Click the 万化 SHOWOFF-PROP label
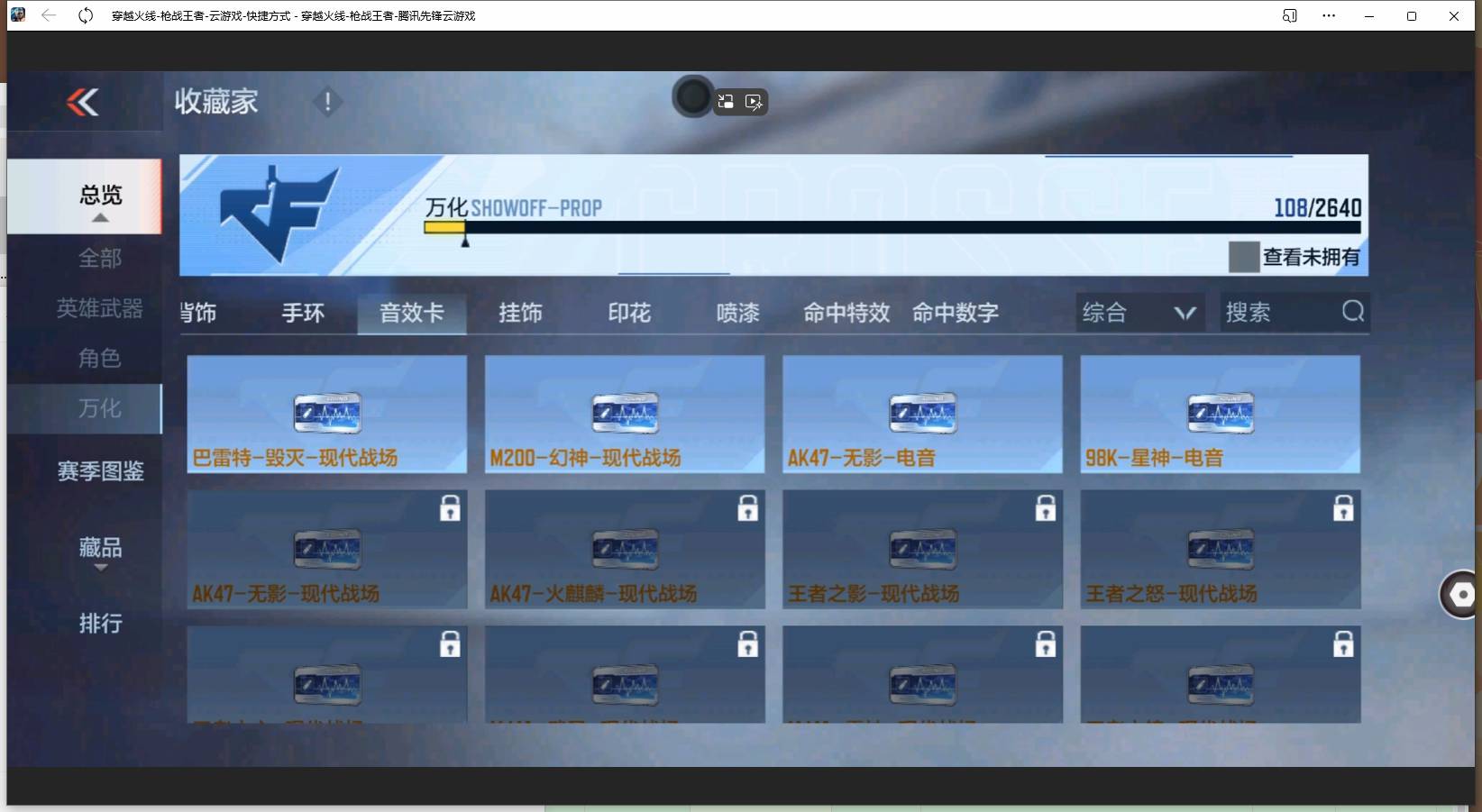This screenshot has width=1482, height=812. click(513, 208)
